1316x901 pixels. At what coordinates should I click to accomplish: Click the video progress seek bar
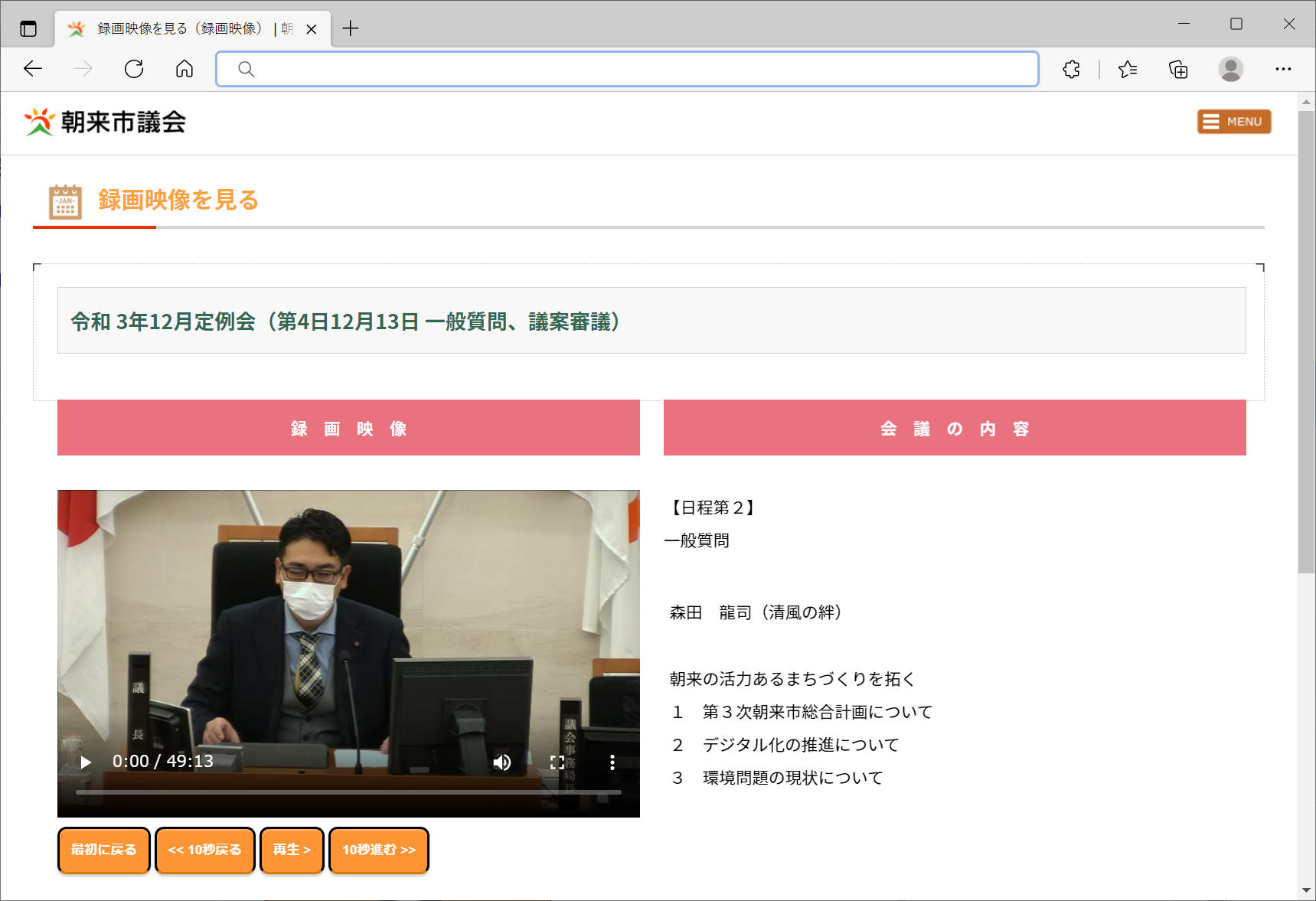click(348, 792)
